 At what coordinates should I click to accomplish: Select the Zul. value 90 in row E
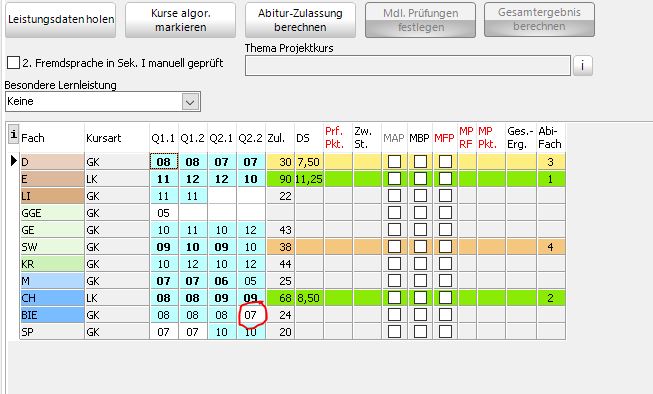tap(280, 179)
